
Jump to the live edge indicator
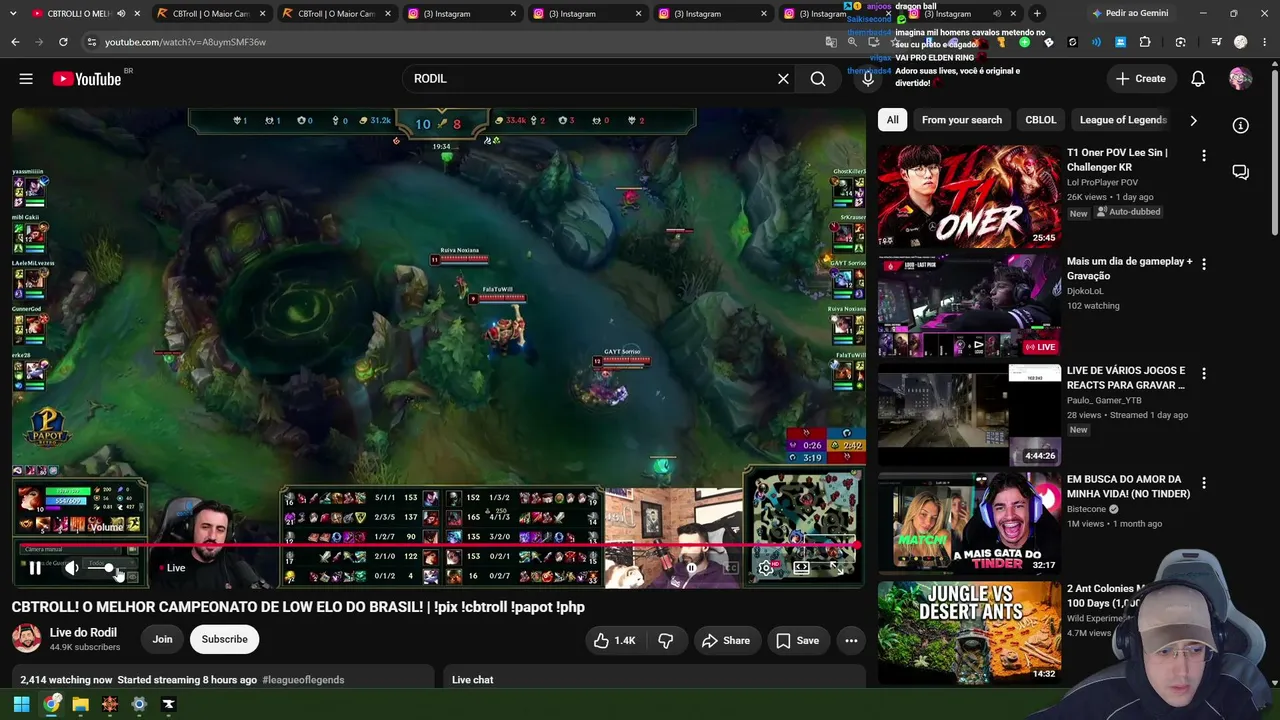pos(172,568)
